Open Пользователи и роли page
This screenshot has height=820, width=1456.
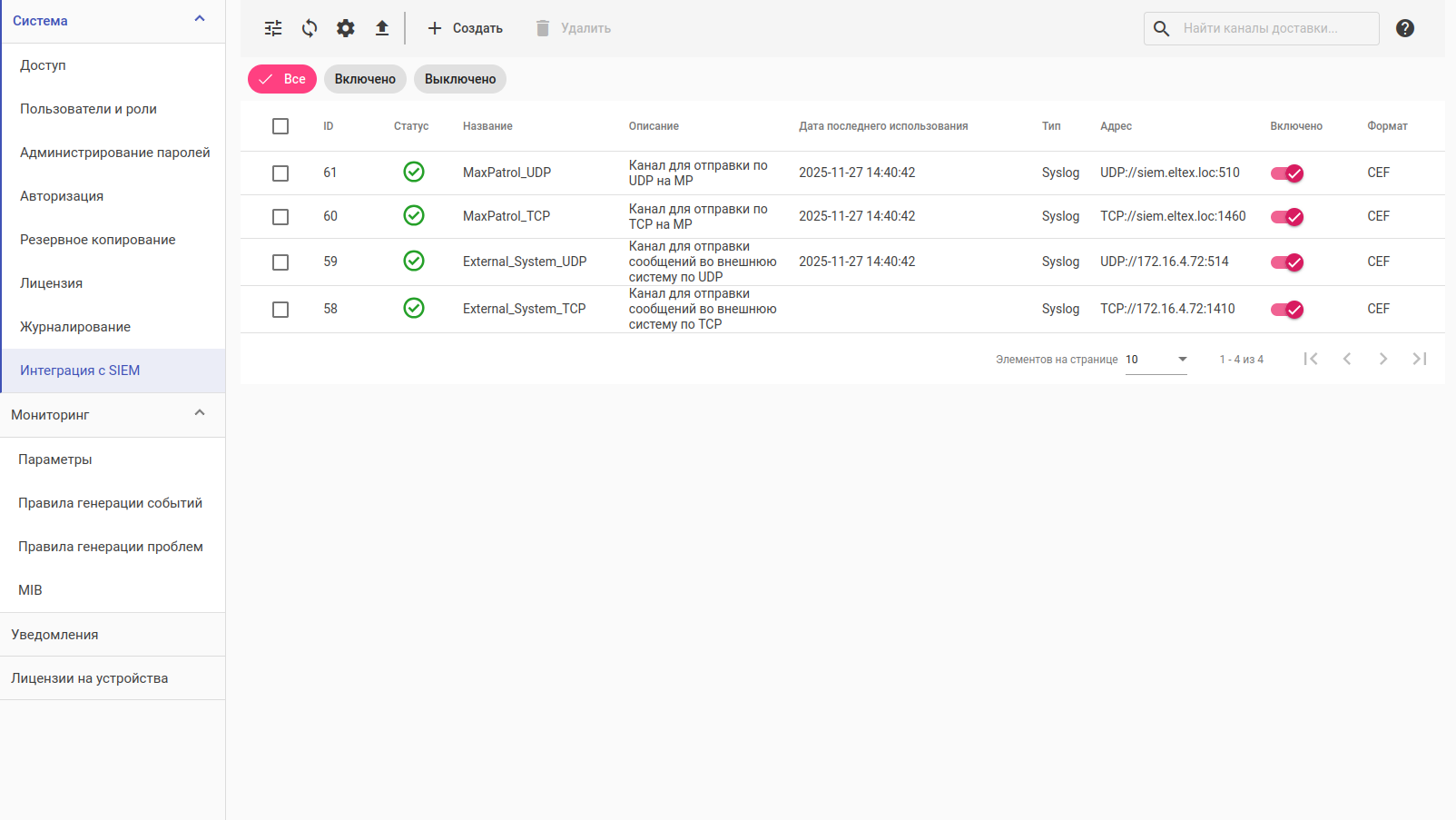pos(88,109)
